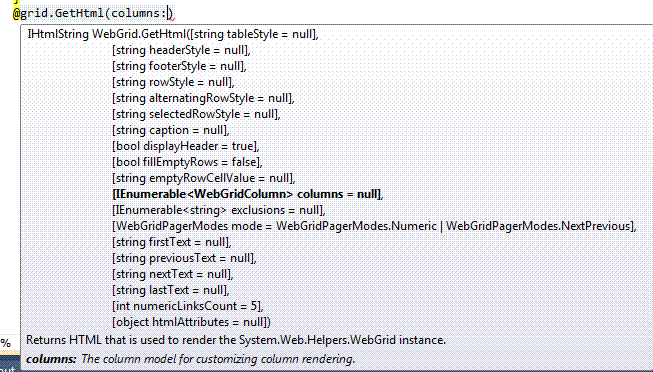
Task: Click the htmlAttributes object parameter line
Action: tap(192, 322)
